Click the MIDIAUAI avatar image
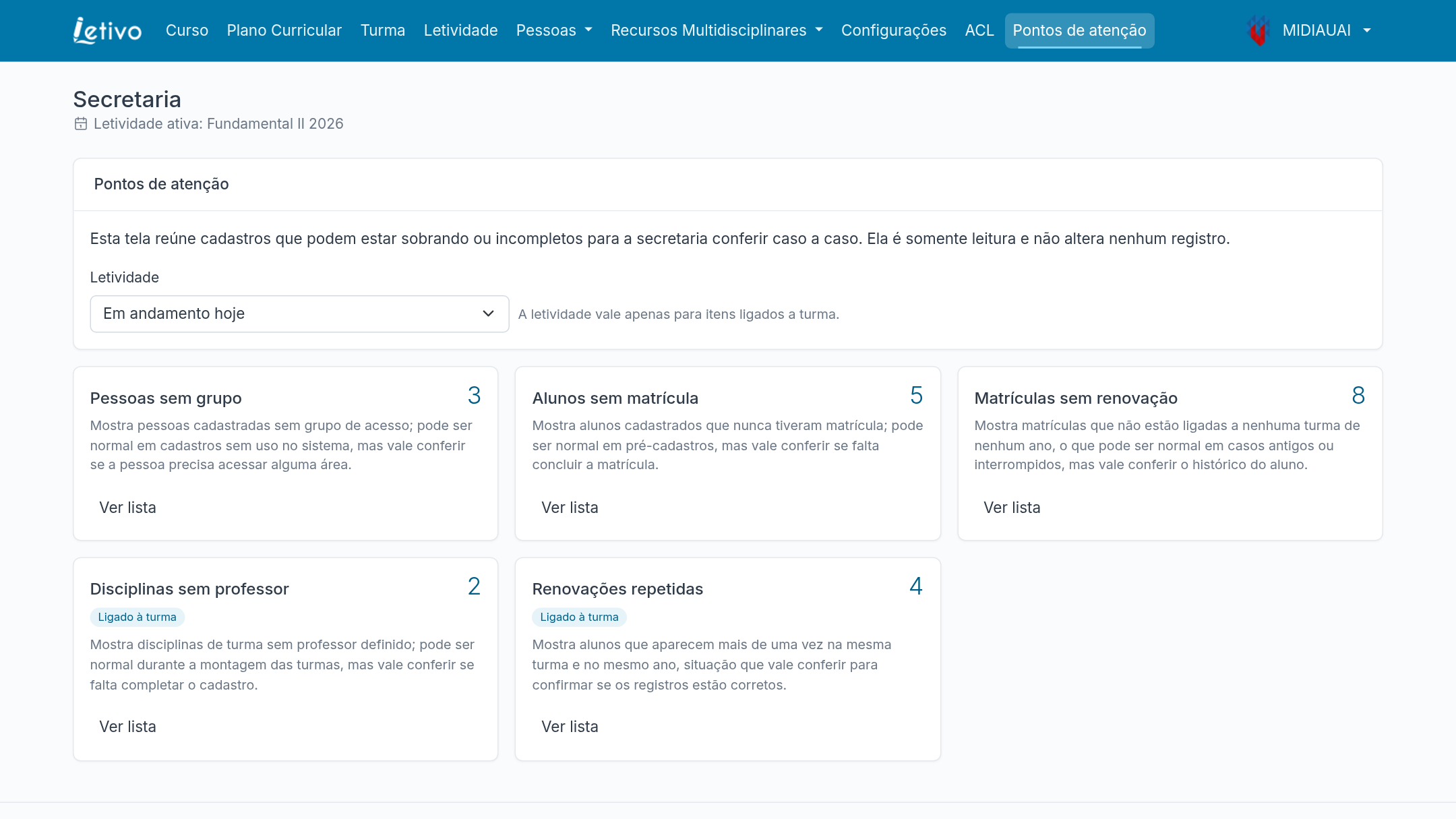The width and height of the screenshot is (1456, 819). tap(1258, 31)
